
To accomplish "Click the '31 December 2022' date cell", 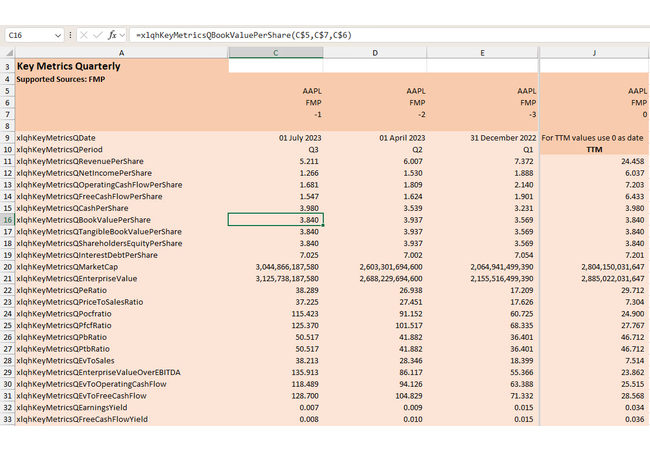I will click(483, 138).
